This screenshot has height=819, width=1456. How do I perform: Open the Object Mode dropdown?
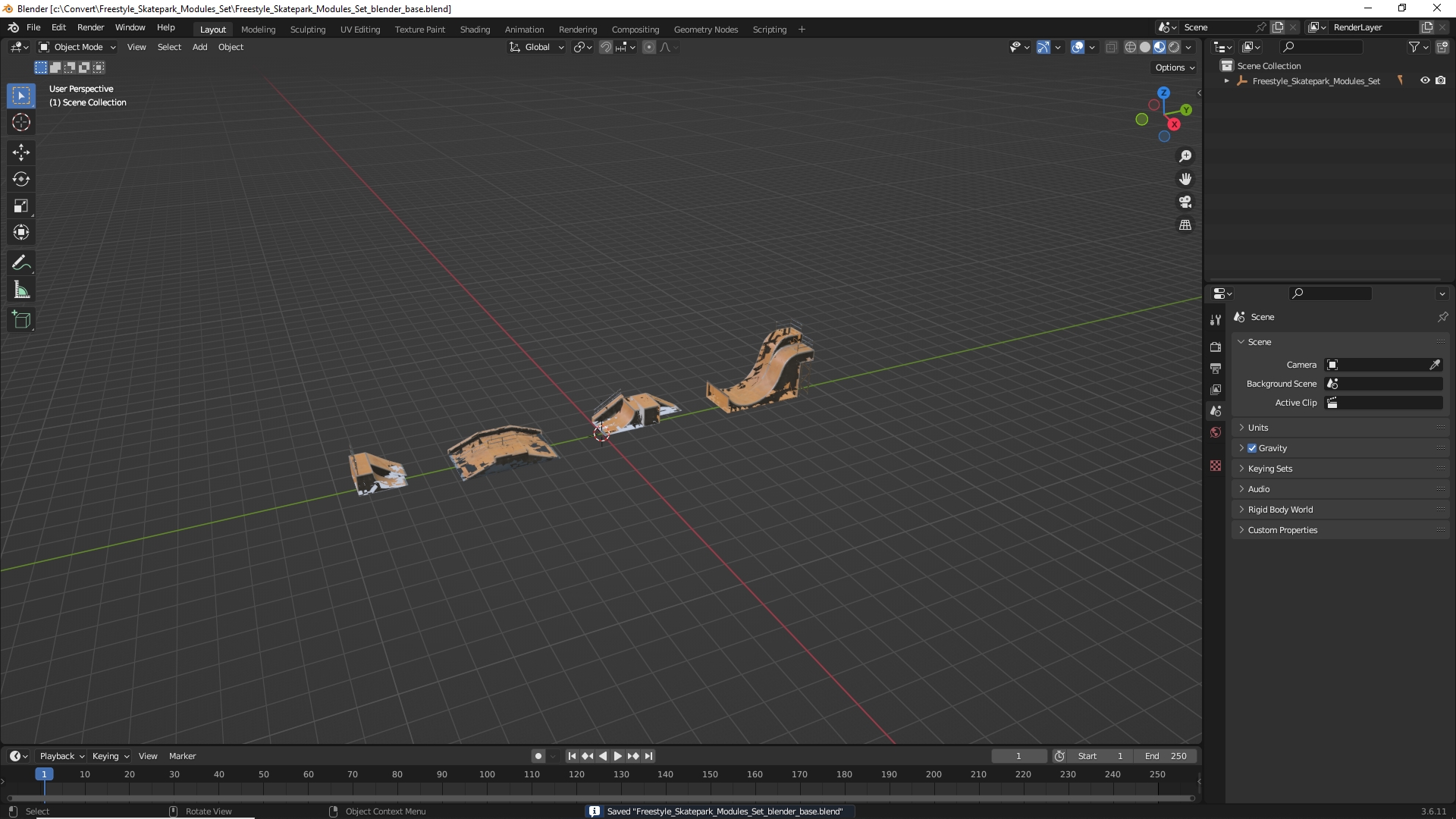77,47
